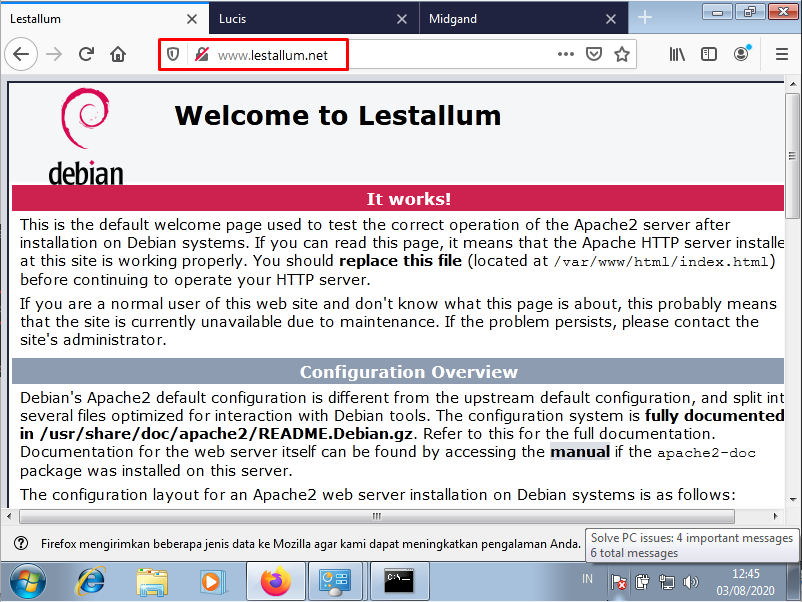The width and height of the screenshot is (802, 602).
Task: Open a new tab with plus
Action: click(645, 18)
